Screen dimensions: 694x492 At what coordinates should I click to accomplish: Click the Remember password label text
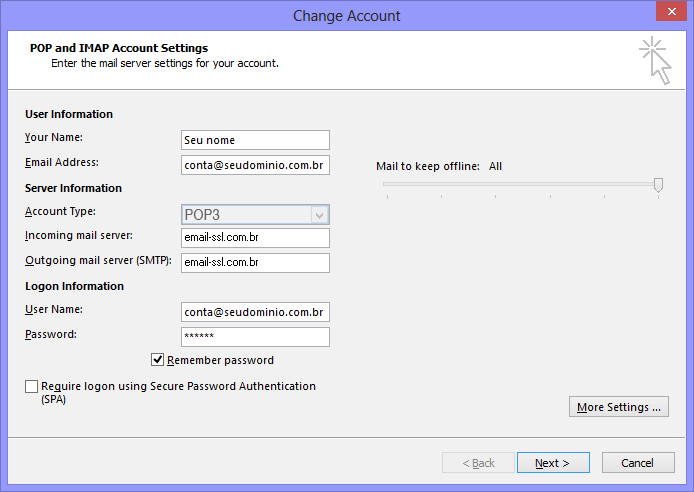click(x=220, y=360)
